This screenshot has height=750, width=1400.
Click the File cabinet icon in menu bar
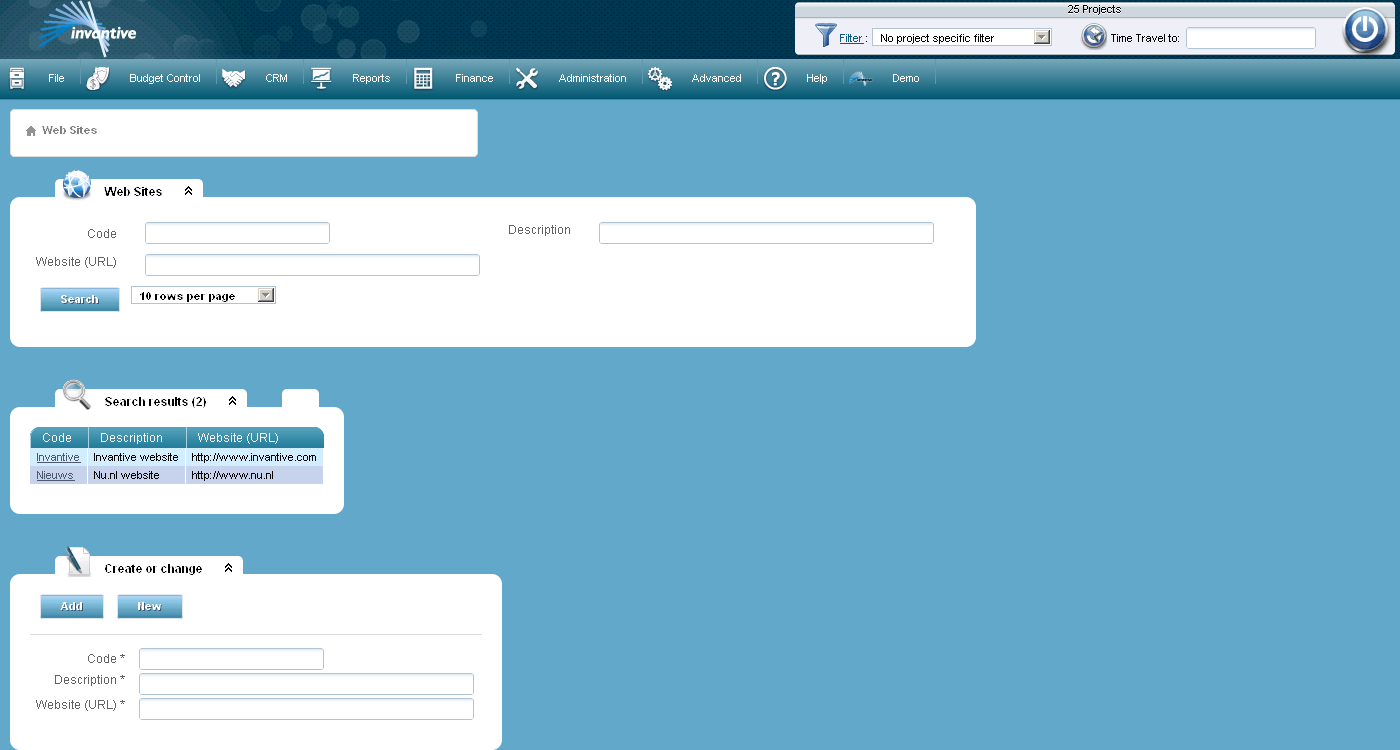click(x=17, y=78)
